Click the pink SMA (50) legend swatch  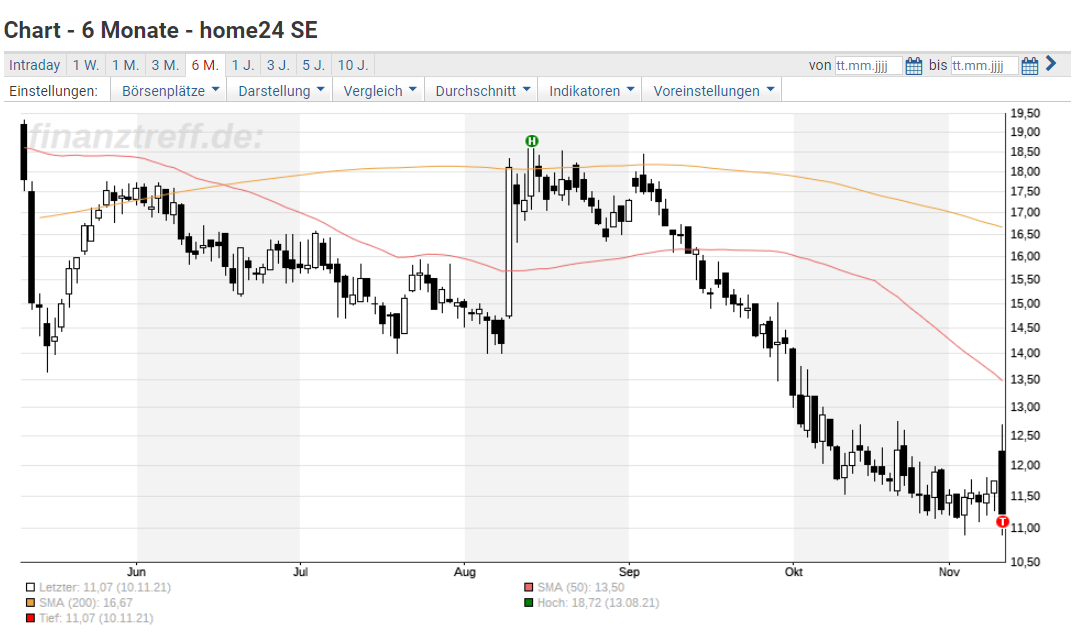click(x=529, y=587)
